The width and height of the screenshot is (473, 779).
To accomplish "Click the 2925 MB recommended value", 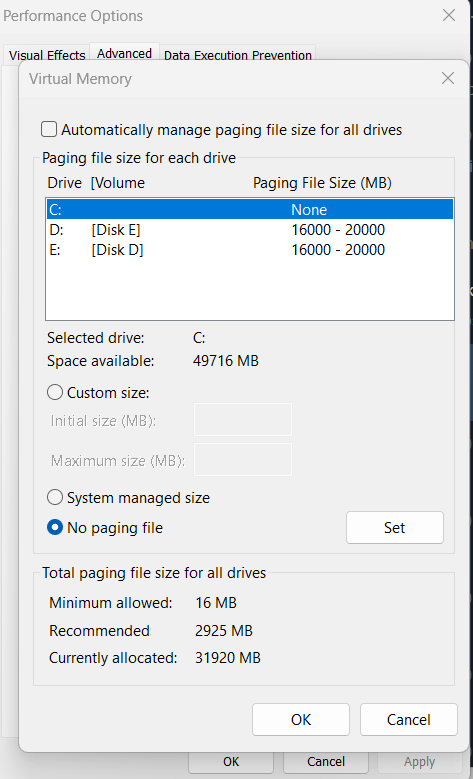I will pyautogui.click(x=224, y=631).
